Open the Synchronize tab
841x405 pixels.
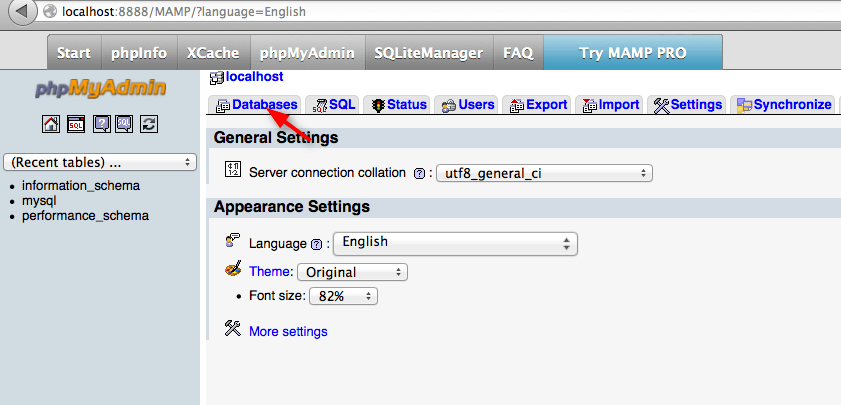point(783,105)
